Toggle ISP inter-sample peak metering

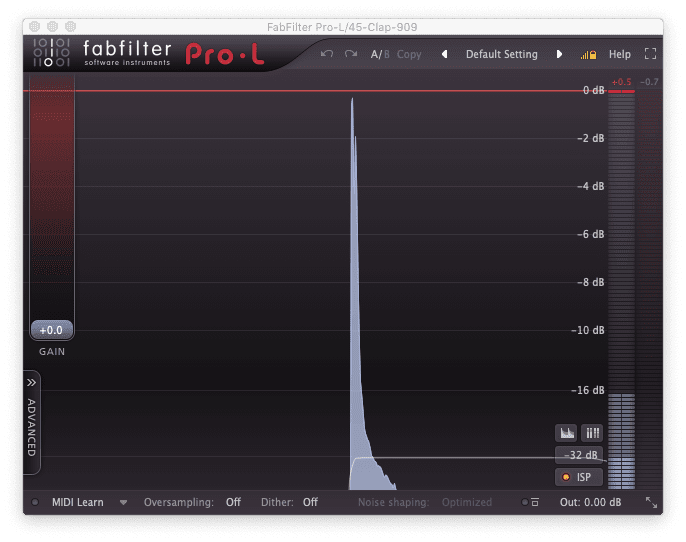pyautogui.click(x=579, y=477)
